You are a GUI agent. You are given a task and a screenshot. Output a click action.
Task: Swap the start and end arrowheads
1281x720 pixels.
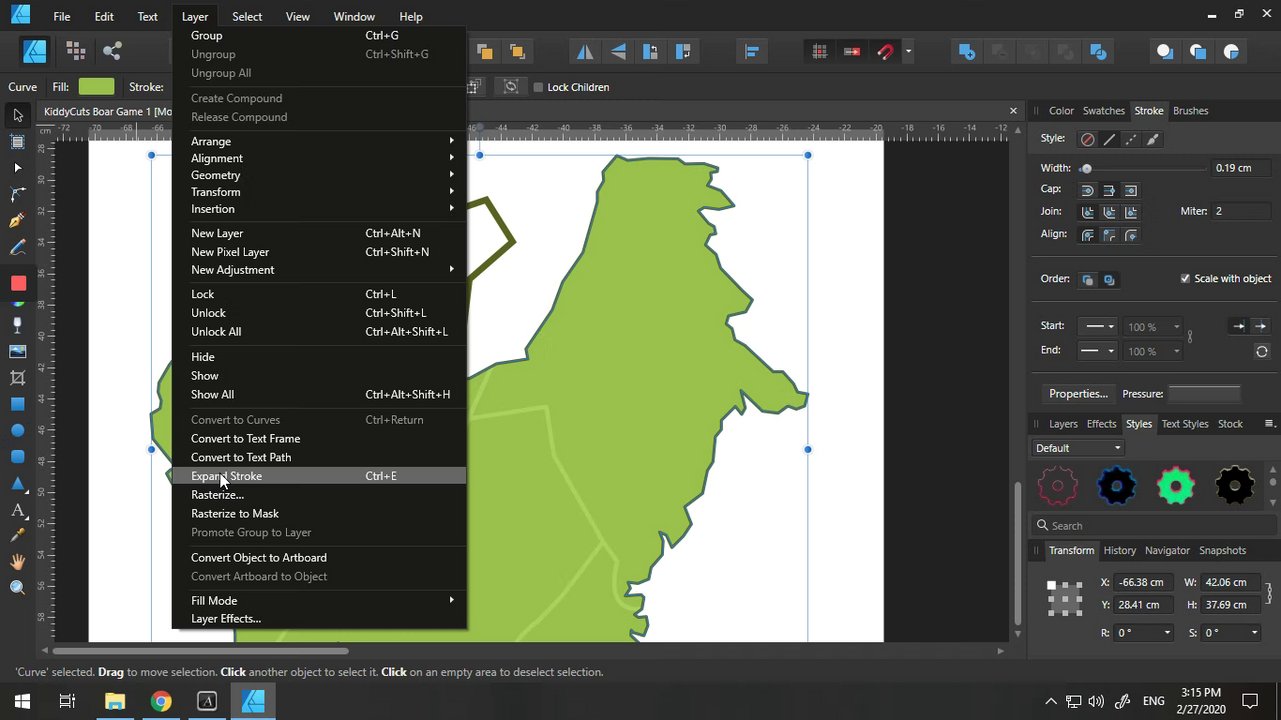1261,352
